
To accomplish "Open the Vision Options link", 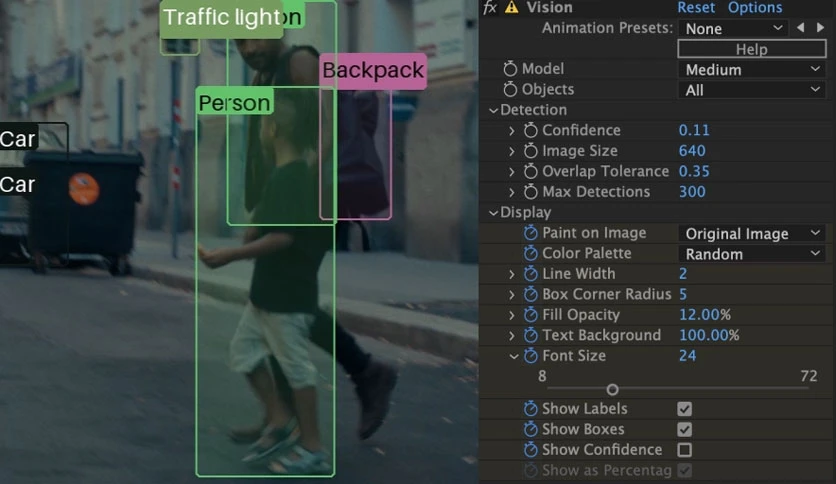I will (x=755, y=7).
